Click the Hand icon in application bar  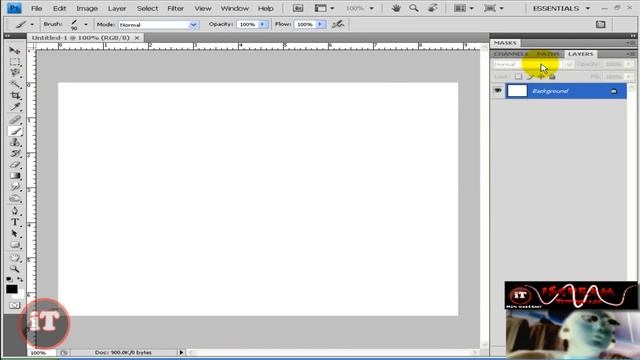pyautogui.click(x=396, y=8)
